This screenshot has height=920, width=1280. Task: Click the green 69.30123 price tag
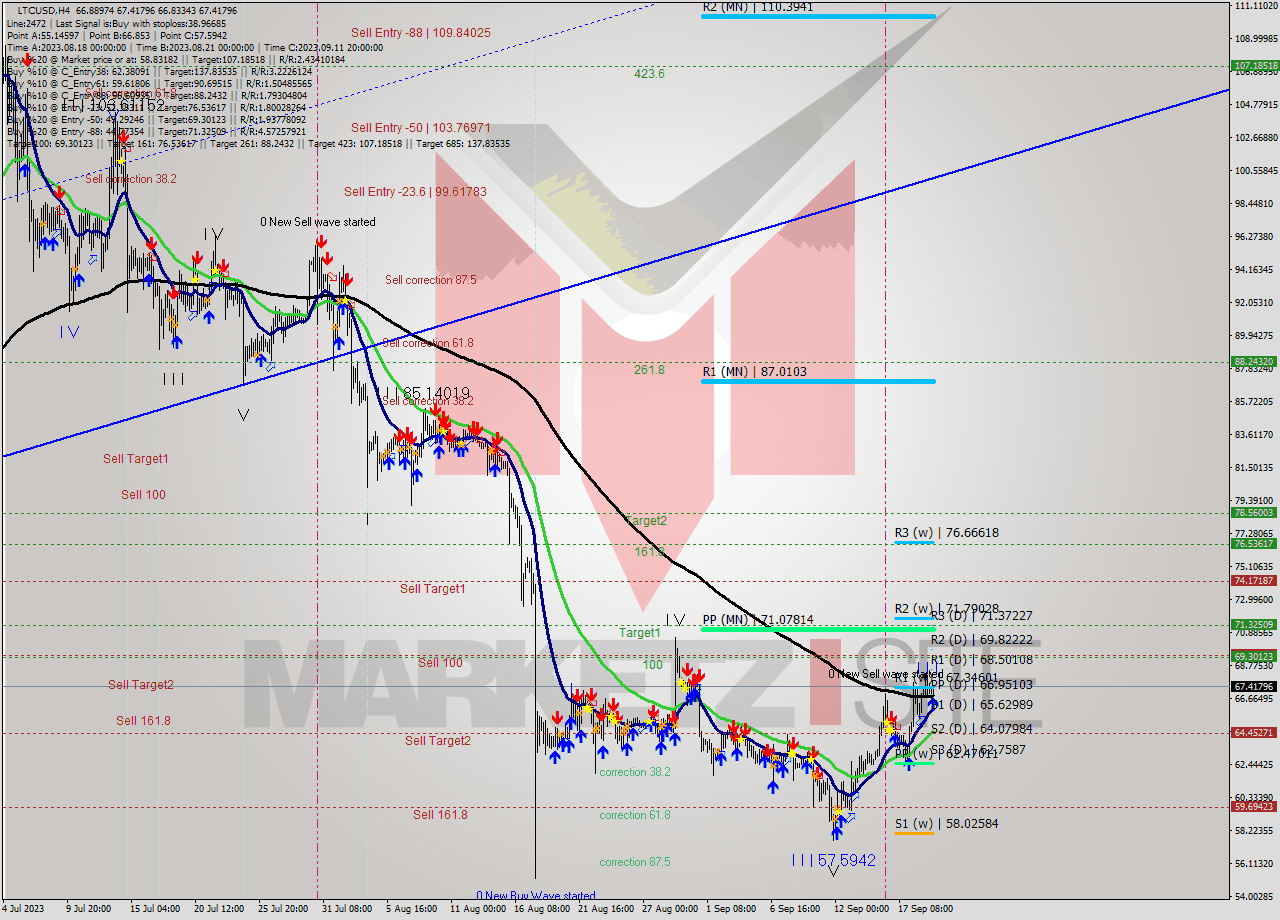[1253, 657]
